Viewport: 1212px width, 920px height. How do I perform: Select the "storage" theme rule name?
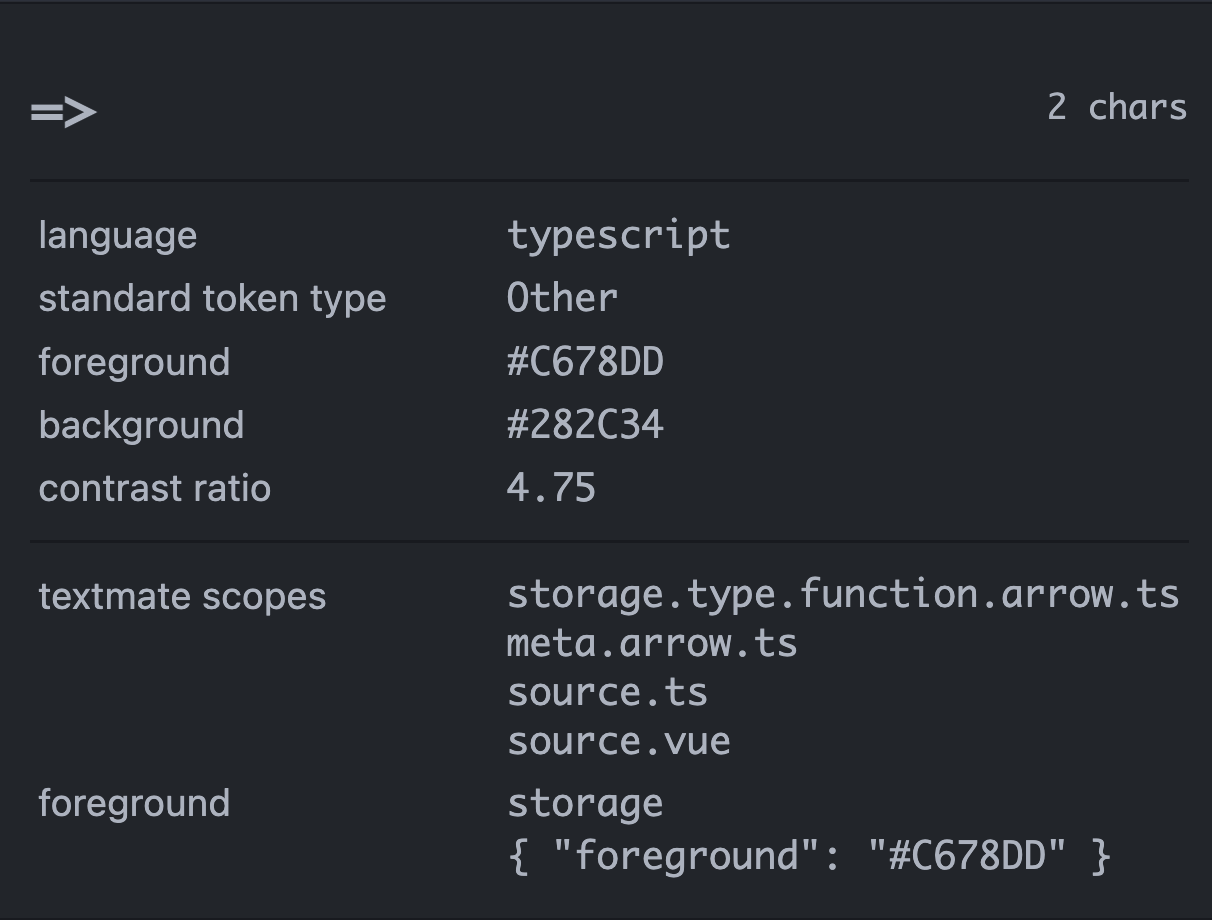point(585,804)
